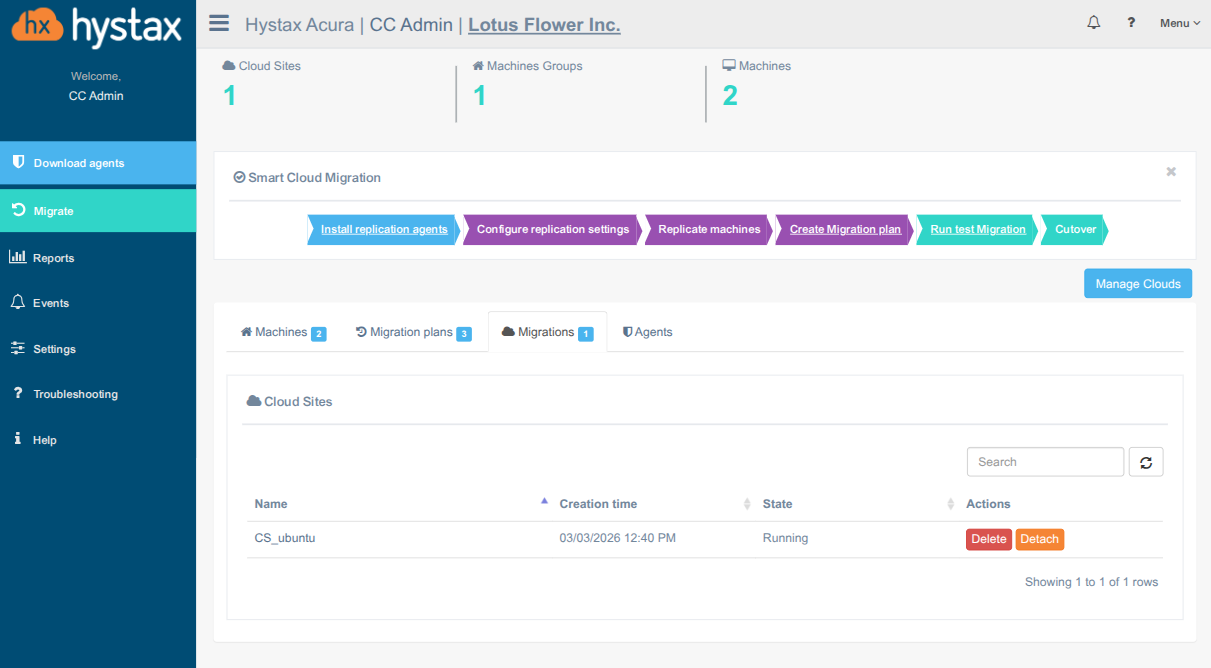Click the Cloud Sites panel heading
Image resolution: width=1211 pixels, height=668 pixels.
[x=289, y=402]
